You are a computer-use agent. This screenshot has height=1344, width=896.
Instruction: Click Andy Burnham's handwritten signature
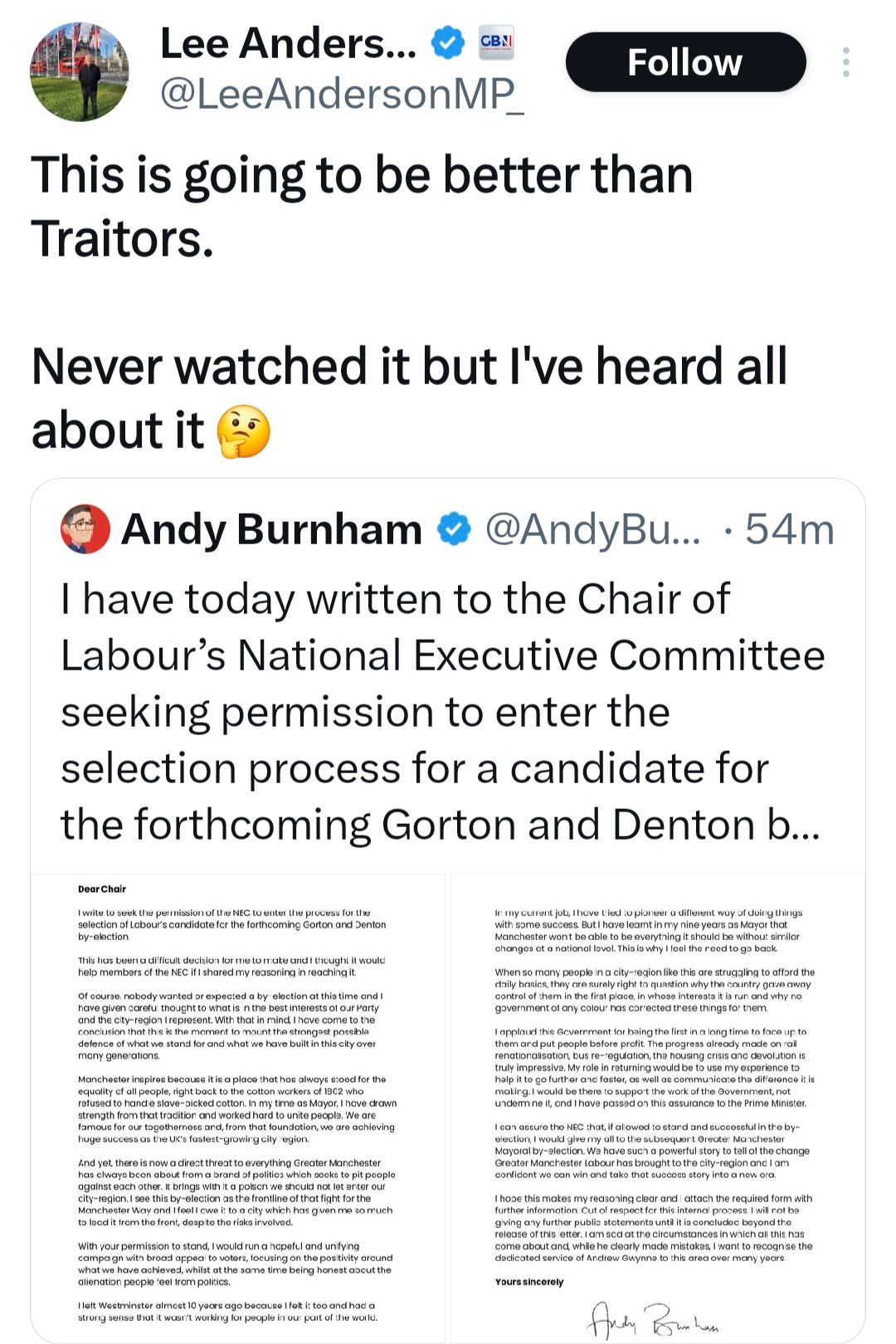click(x=653, y=1317)
